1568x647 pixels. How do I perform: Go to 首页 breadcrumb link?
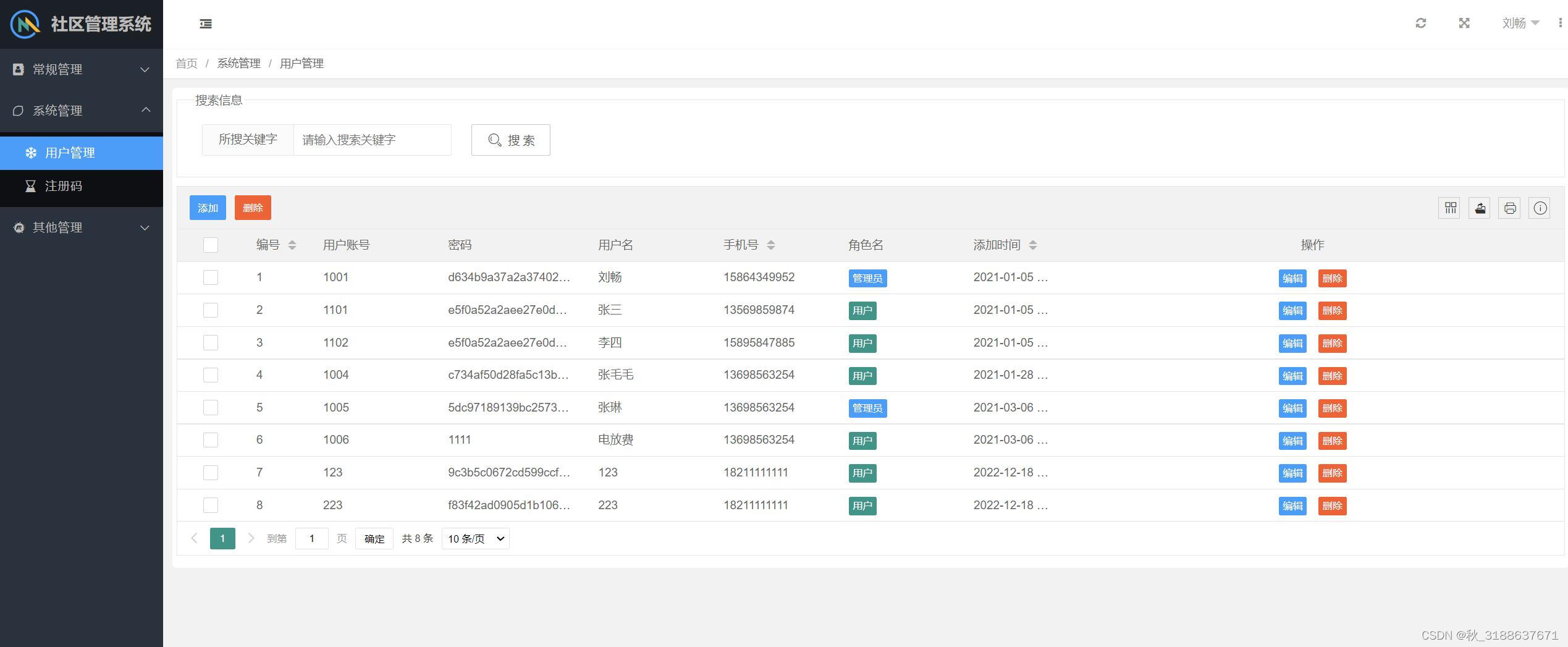(187, 64)
